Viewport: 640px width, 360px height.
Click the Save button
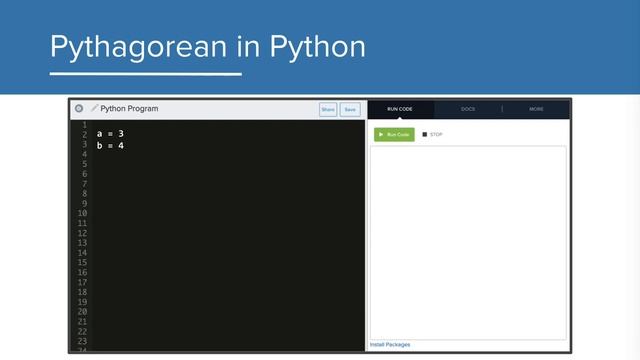pos(350,109)
